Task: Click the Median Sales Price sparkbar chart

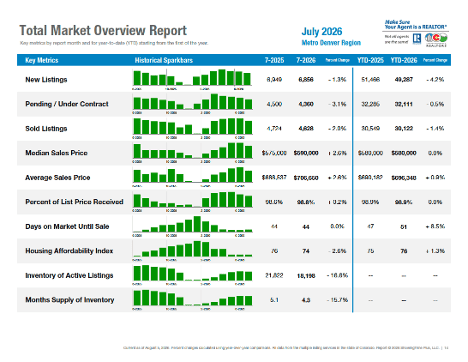Action: coord(192,152)
